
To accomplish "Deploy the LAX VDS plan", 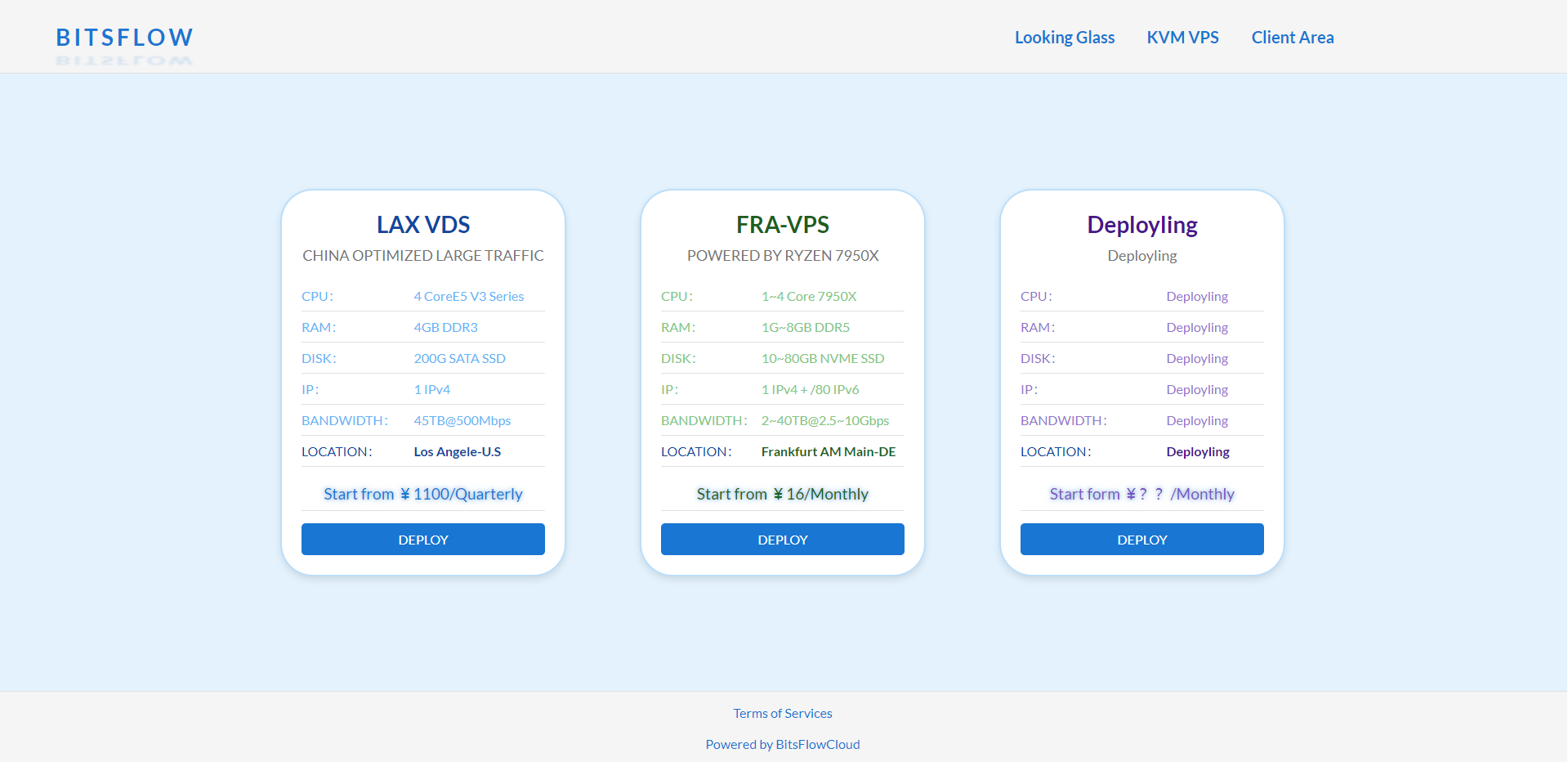I will pos(422,540).
